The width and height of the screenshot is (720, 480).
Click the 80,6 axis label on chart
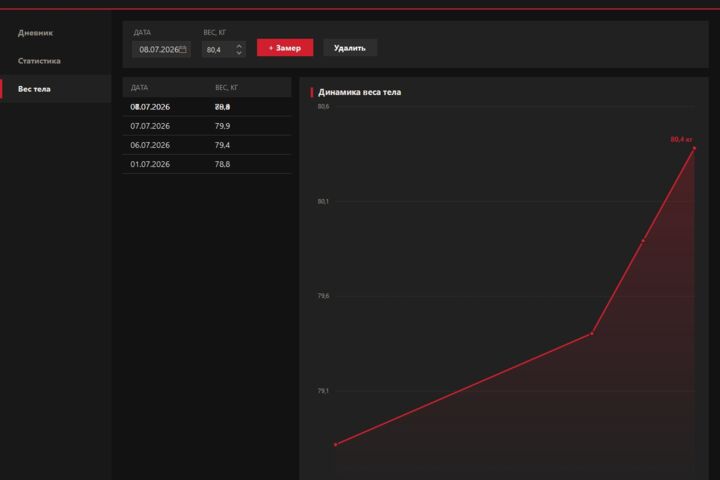pyautogui.click(x=323, y=107)
